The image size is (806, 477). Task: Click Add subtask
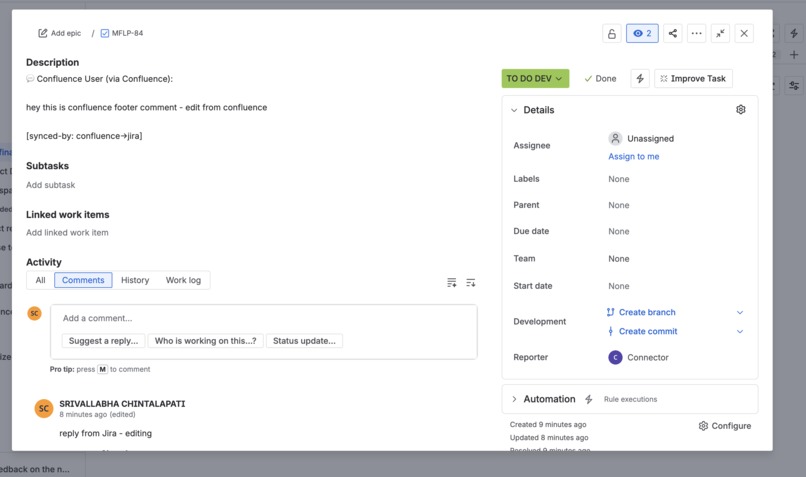click(x=50, y=185)
